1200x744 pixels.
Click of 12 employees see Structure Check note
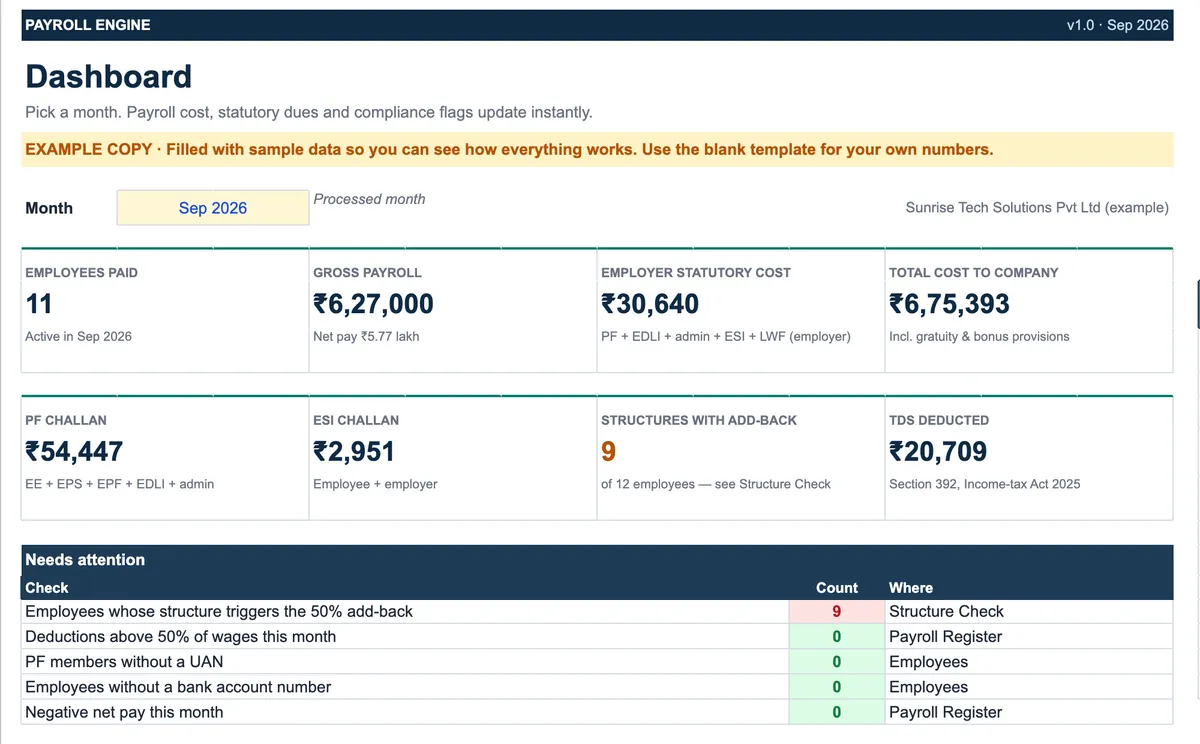(x=716, y=484)
